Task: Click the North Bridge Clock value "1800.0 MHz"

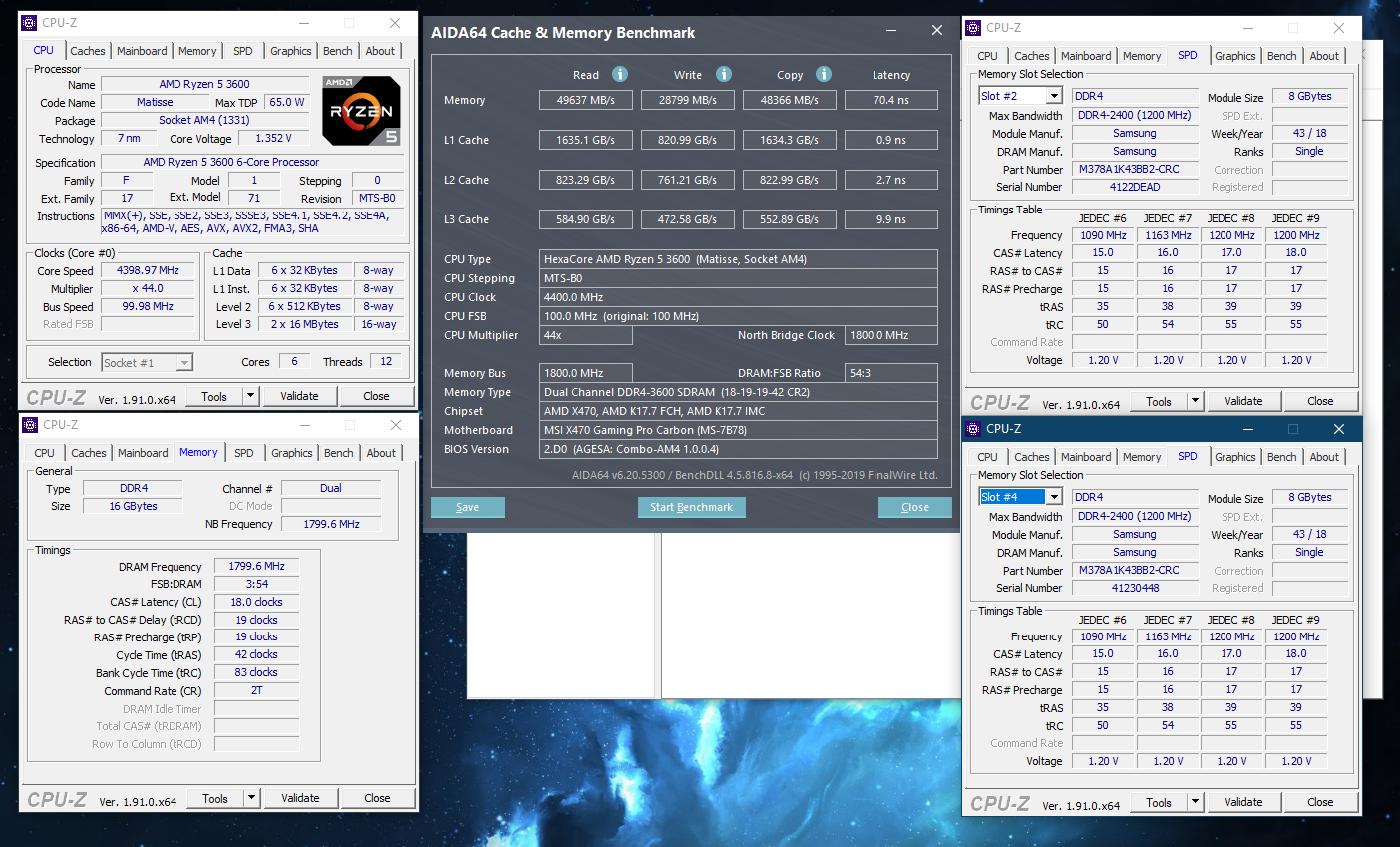Action: pos(891,335)
